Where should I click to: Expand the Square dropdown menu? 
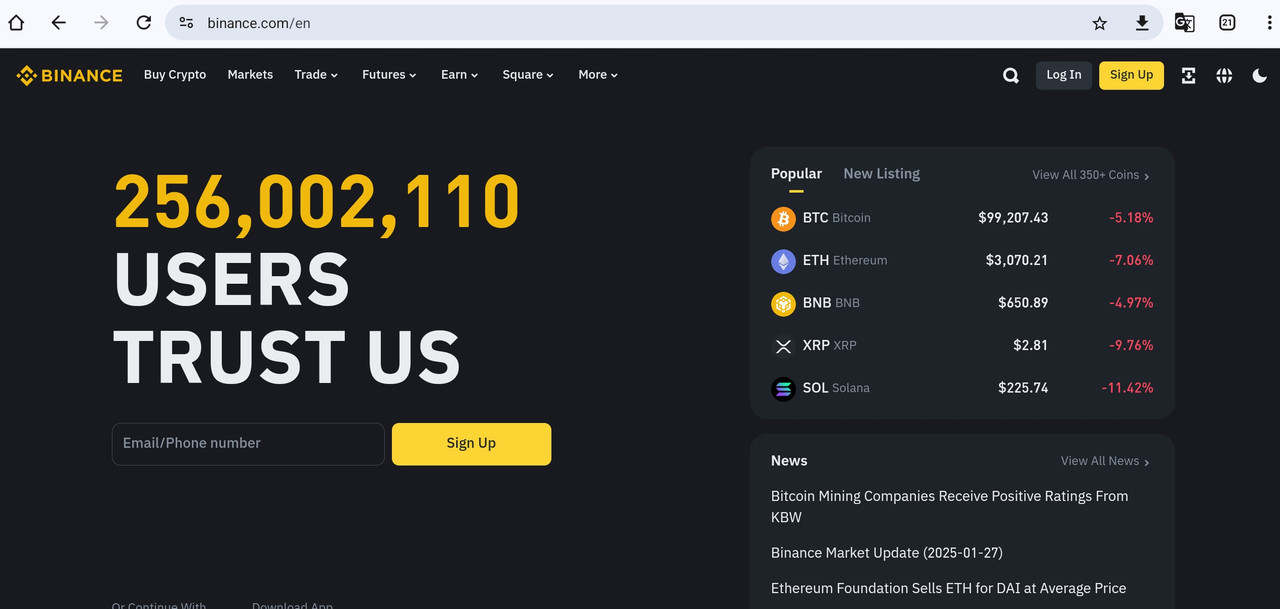[x=528, y=75]
